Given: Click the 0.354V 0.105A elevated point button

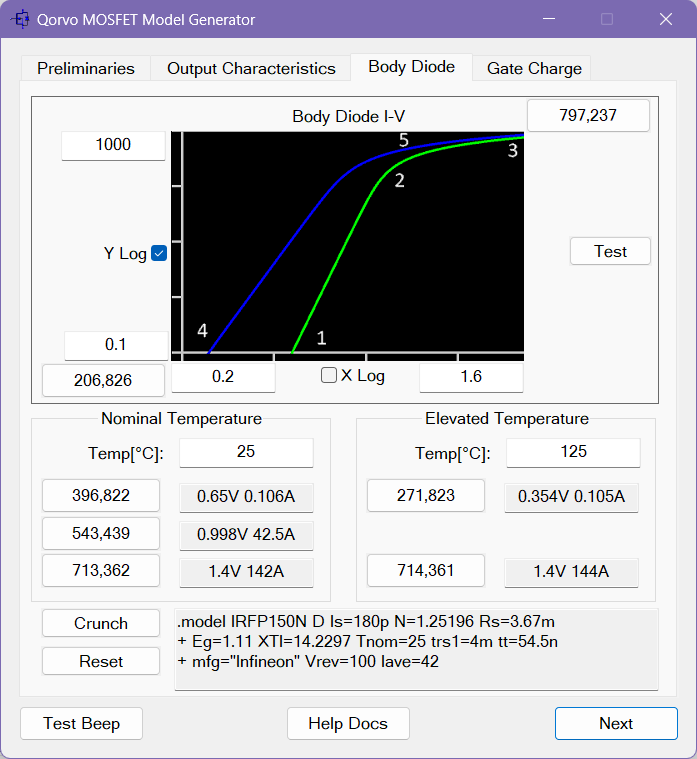Looking at the screenshot, I should click(x=571, y=496).
